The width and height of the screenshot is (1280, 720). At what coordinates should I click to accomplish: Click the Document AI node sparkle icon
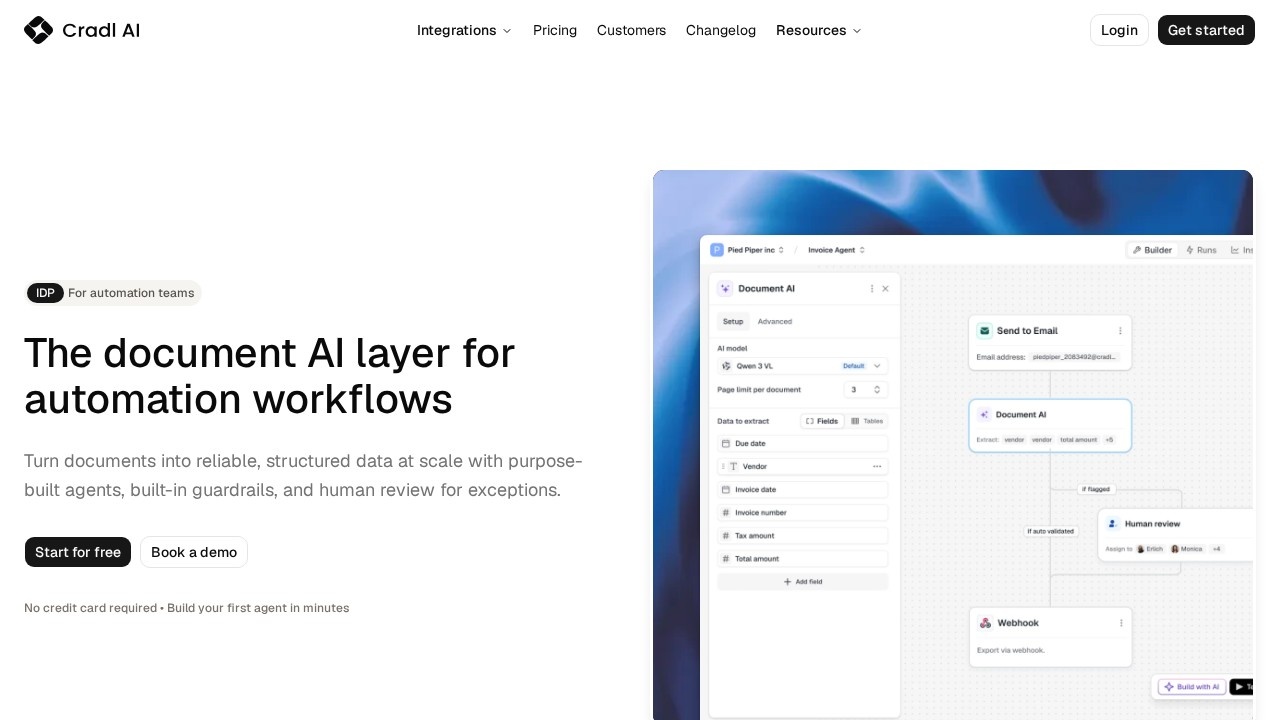coord(984,414)
